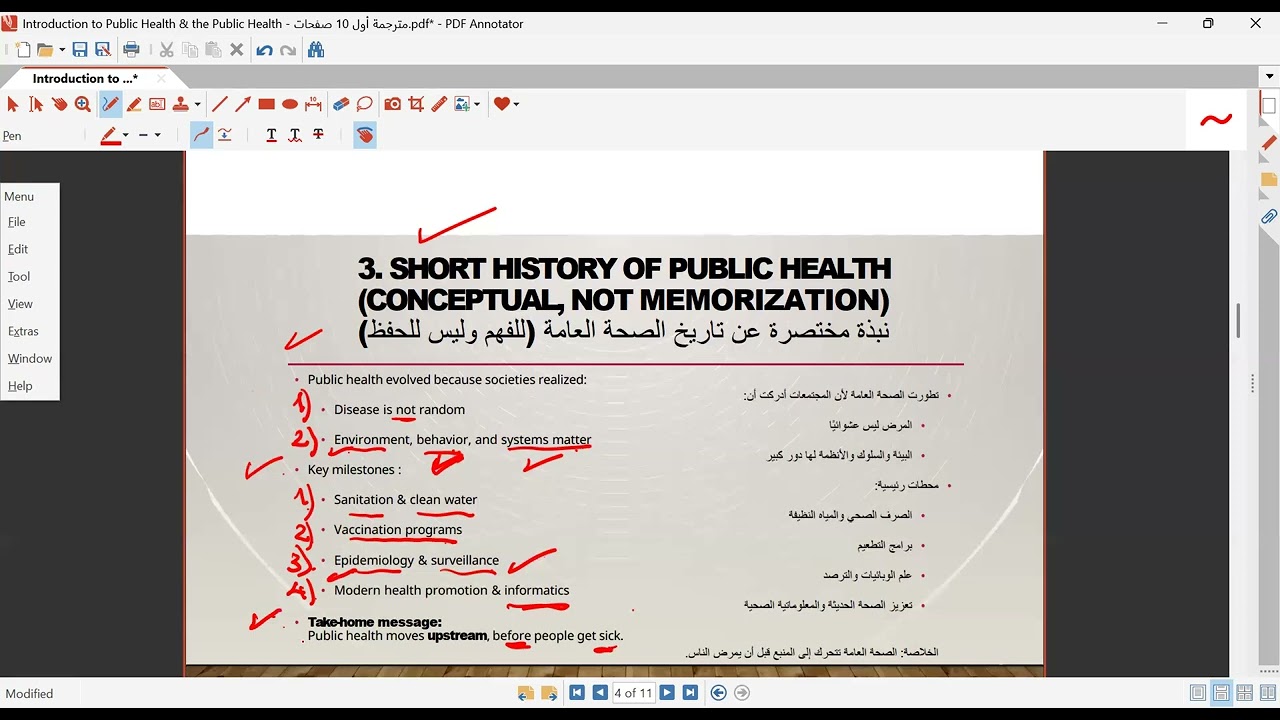
Task: Click the Delete X icon
Action: [237, 49]
